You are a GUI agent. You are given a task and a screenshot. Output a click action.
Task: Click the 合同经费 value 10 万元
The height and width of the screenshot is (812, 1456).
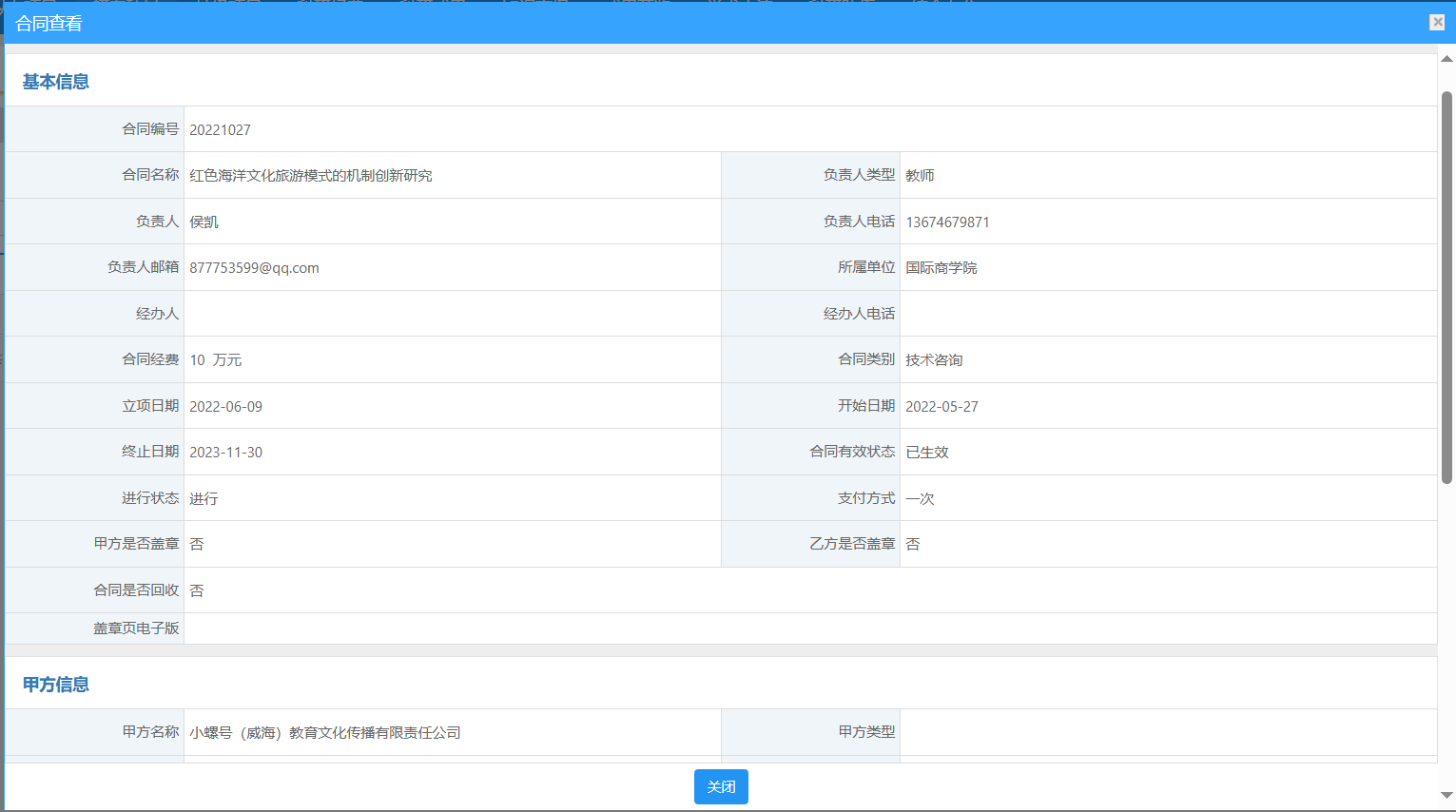(x=215, y=360)
